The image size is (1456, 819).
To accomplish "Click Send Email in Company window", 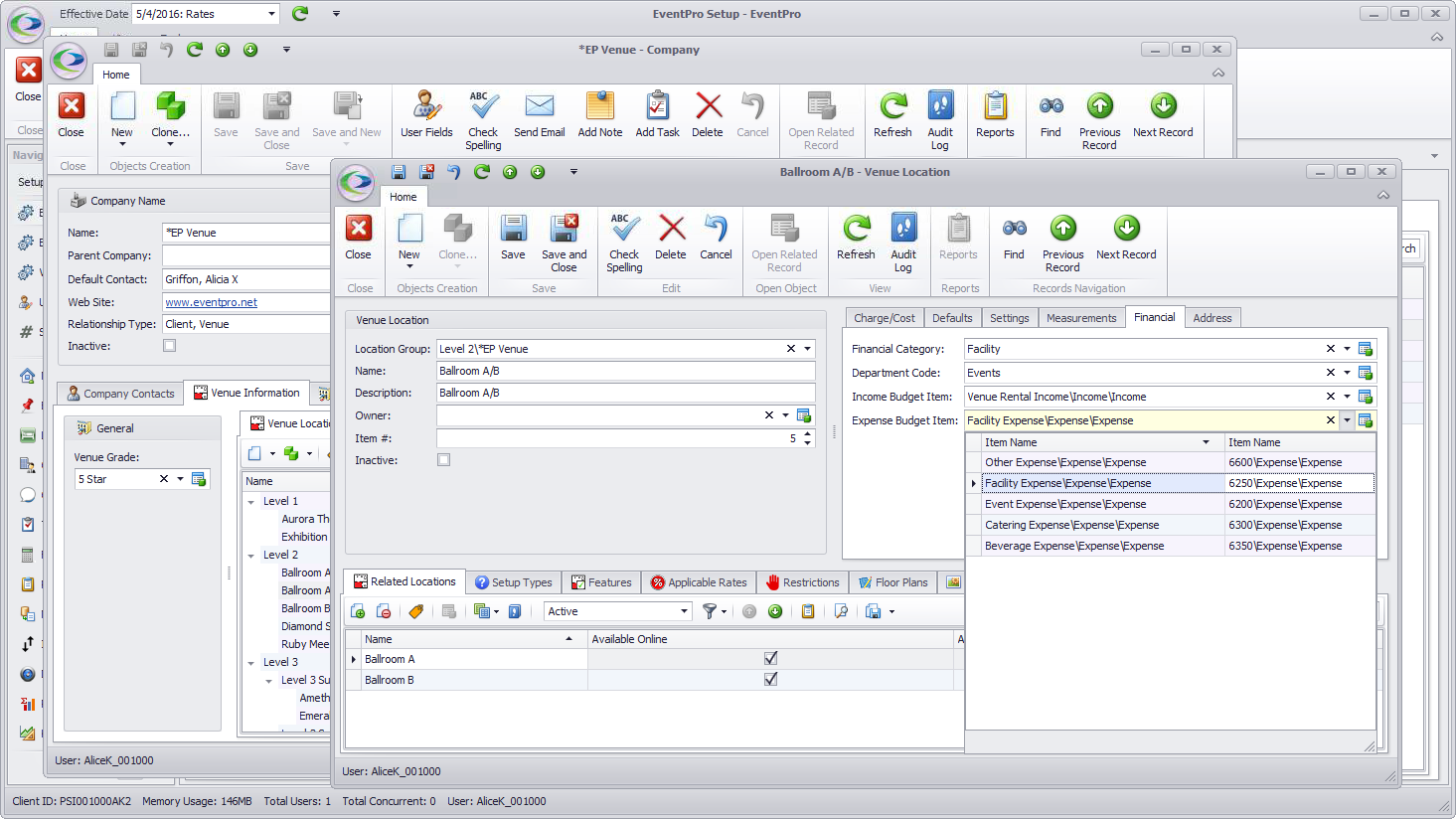I will [540, 116].
